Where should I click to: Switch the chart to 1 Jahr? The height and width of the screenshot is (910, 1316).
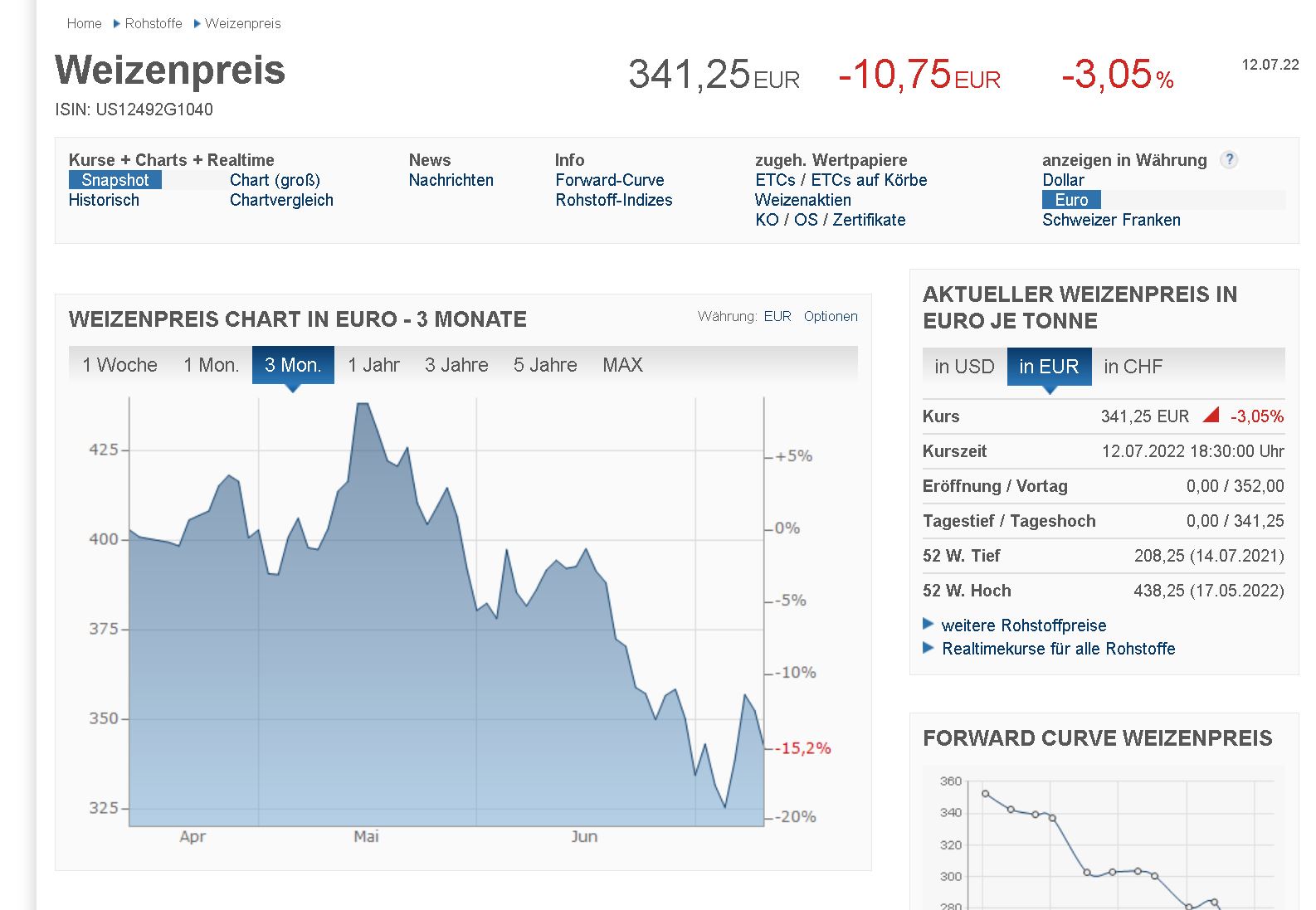coord(373,365)
